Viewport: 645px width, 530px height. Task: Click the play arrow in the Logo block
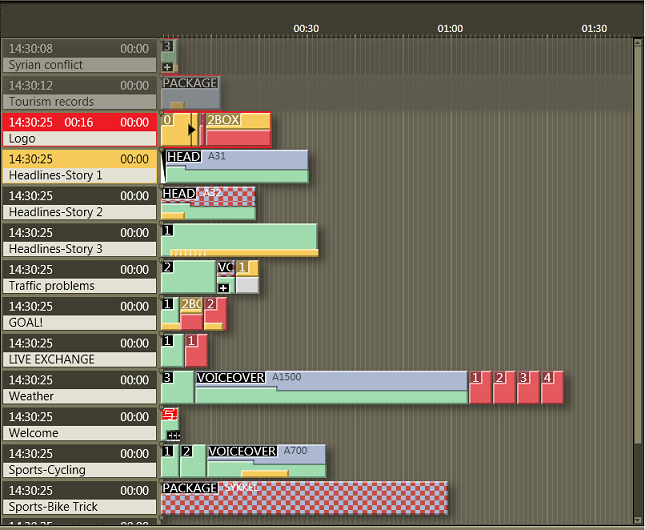pos(191,130)
